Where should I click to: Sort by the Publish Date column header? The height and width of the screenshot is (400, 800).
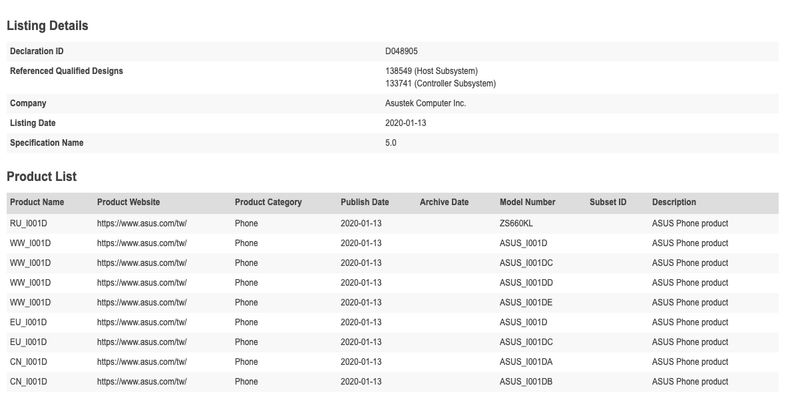pyautogui.click(x=364, y=202)
